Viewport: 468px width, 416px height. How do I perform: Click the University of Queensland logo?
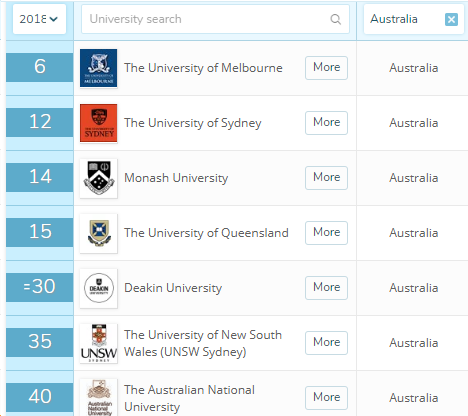pos(99,233)
